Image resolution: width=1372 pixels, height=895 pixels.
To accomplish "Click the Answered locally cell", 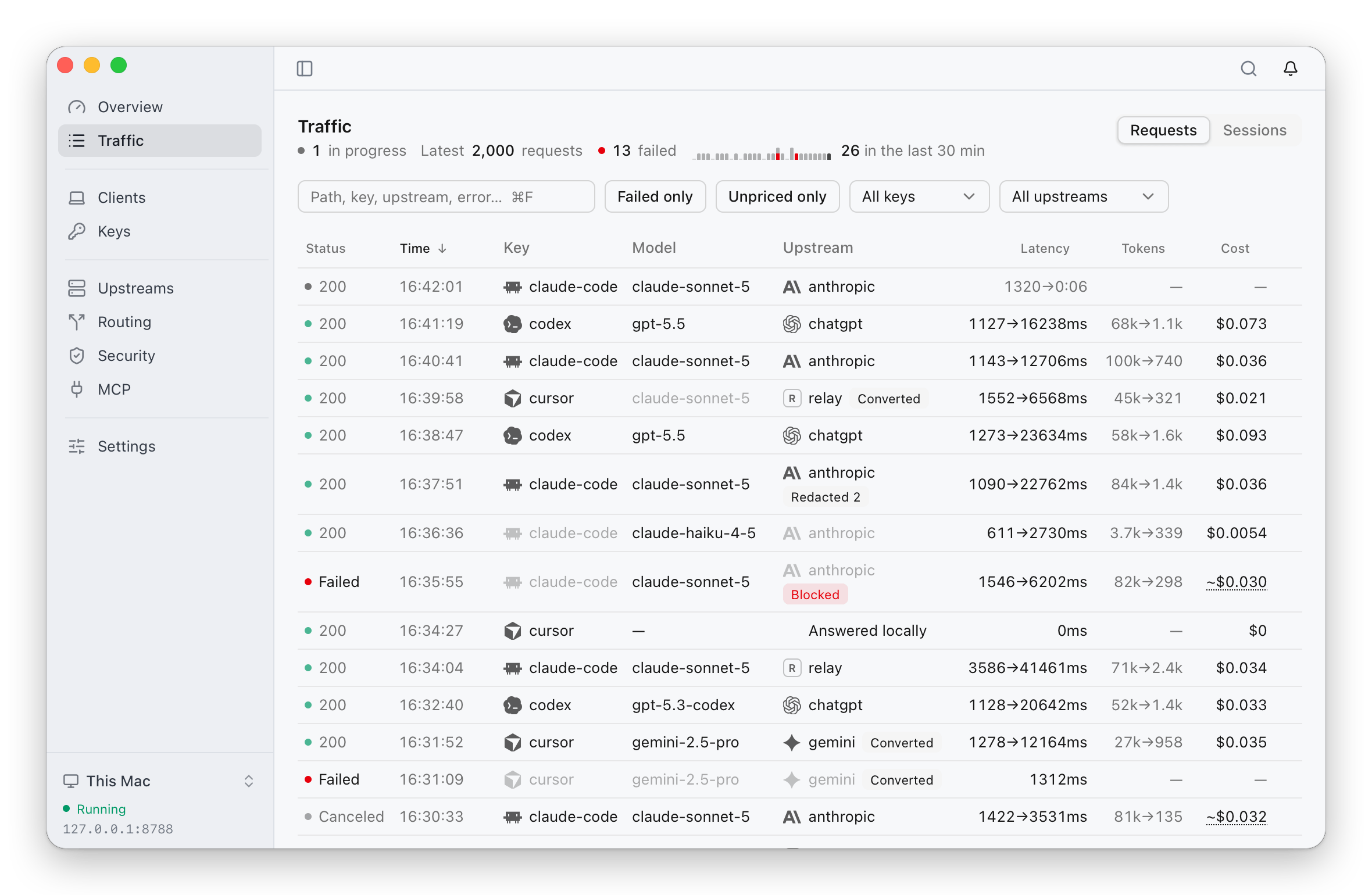I will 867,631.
